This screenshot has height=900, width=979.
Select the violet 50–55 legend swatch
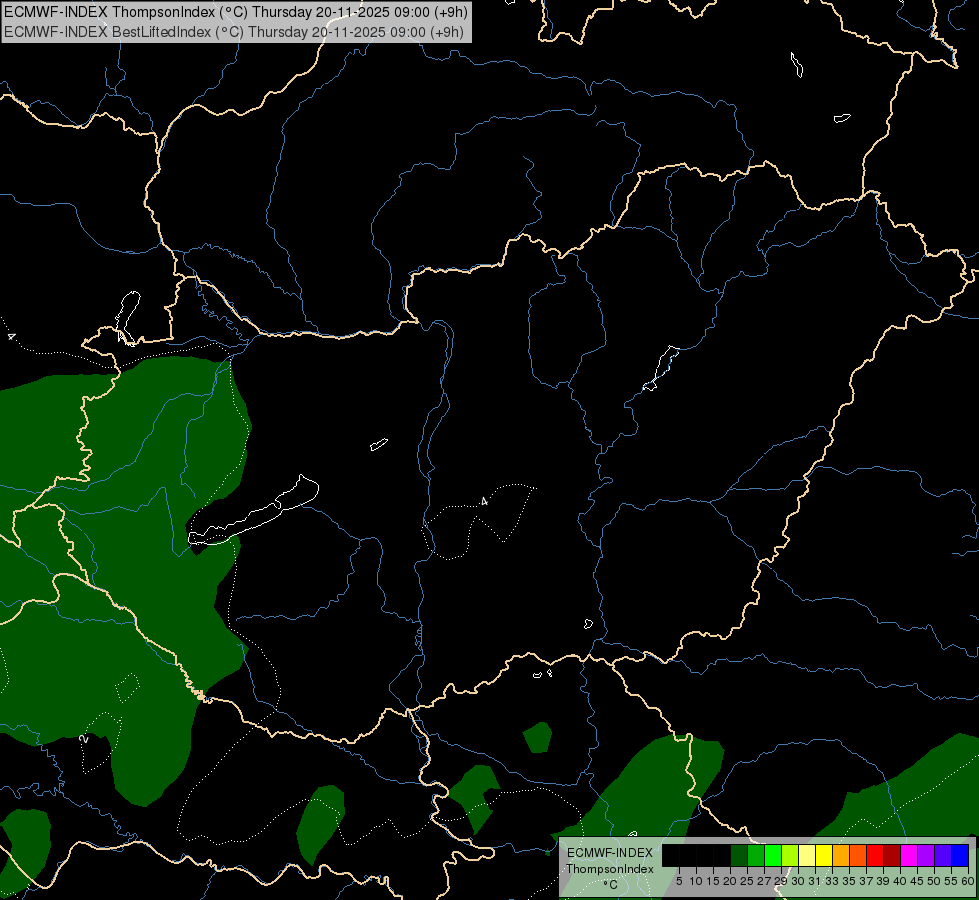(943, 855)
